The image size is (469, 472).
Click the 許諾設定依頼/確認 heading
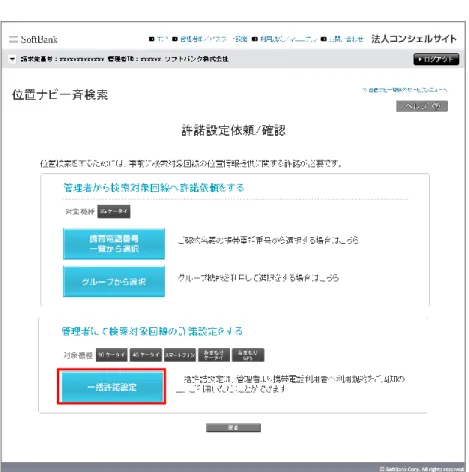[233, 130]
